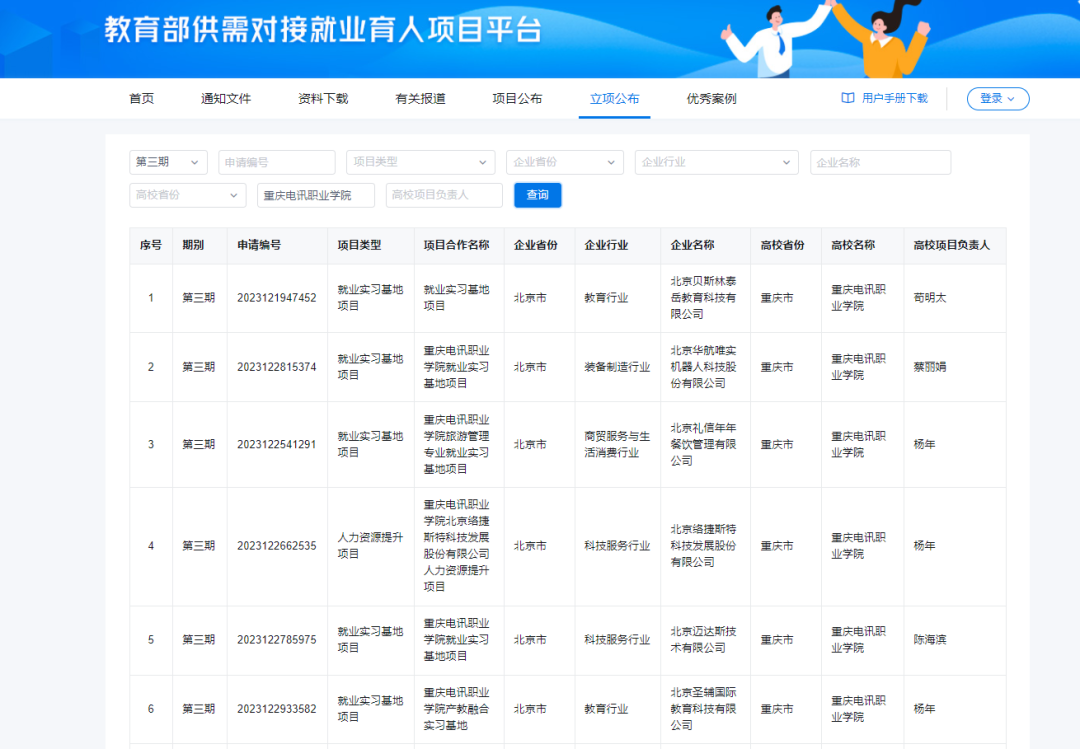
Task: Select the 立项公布 tab
Action: 614,98
